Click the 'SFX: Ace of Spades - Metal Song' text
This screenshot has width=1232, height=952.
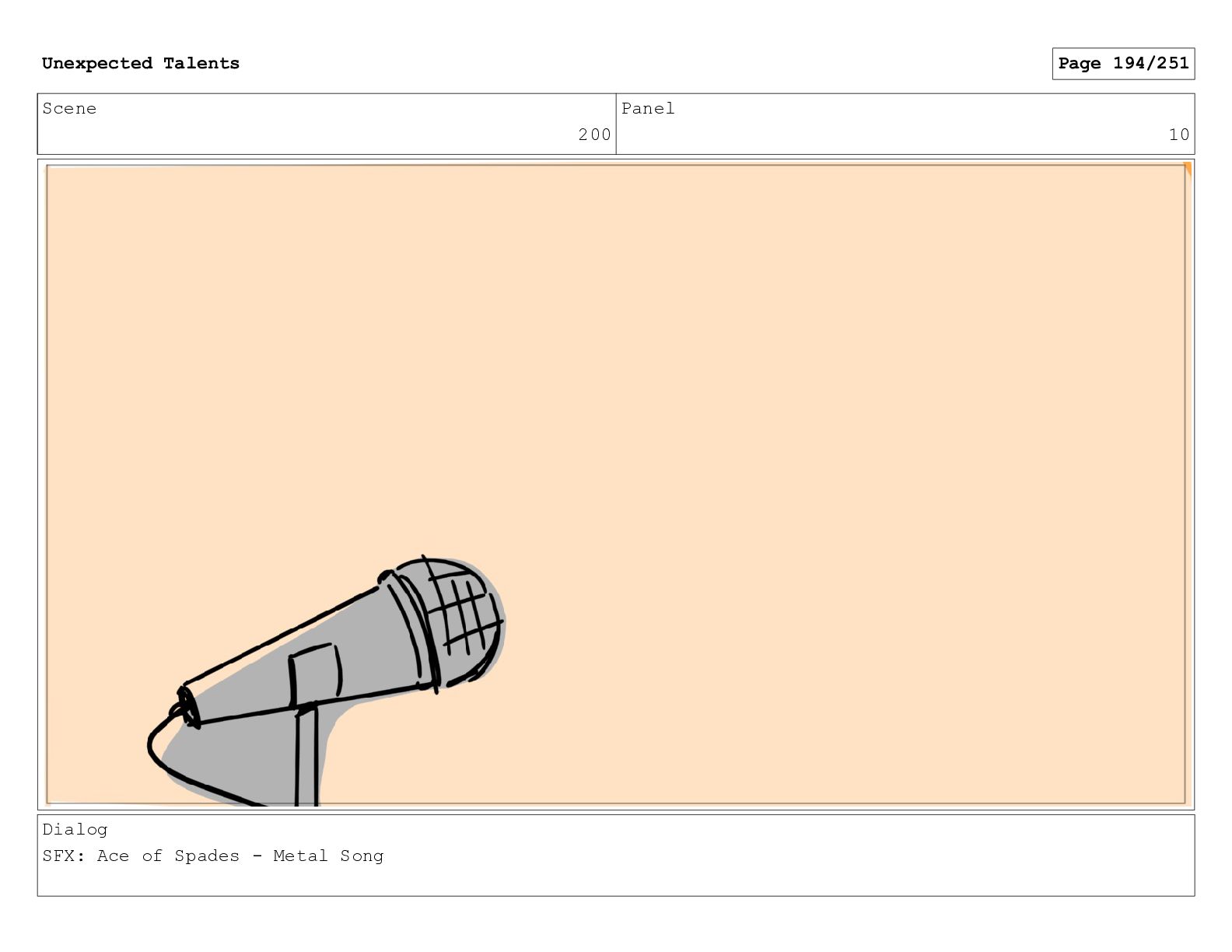213,856
